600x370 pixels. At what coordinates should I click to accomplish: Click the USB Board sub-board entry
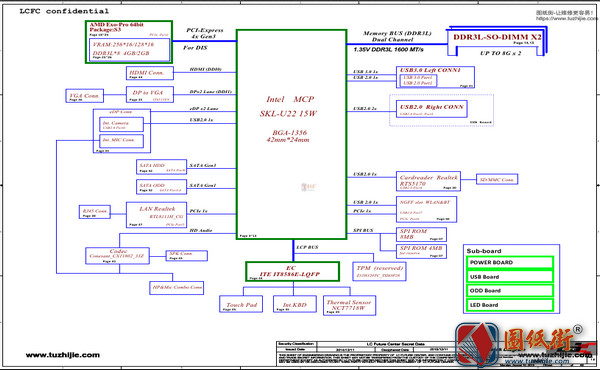(510, 277)
